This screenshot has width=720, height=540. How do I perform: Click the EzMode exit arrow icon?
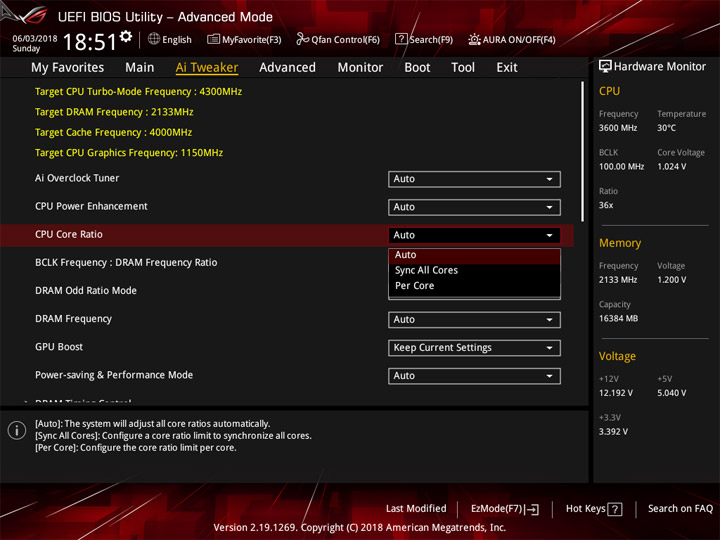[532, 509]
